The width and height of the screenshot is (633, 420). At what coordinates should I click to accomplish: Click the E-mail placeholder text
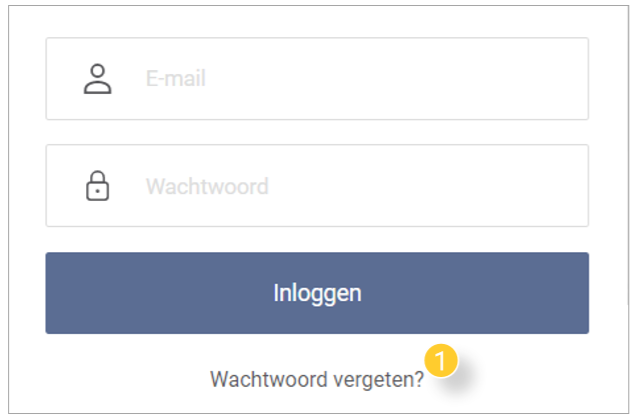point(176,78)
